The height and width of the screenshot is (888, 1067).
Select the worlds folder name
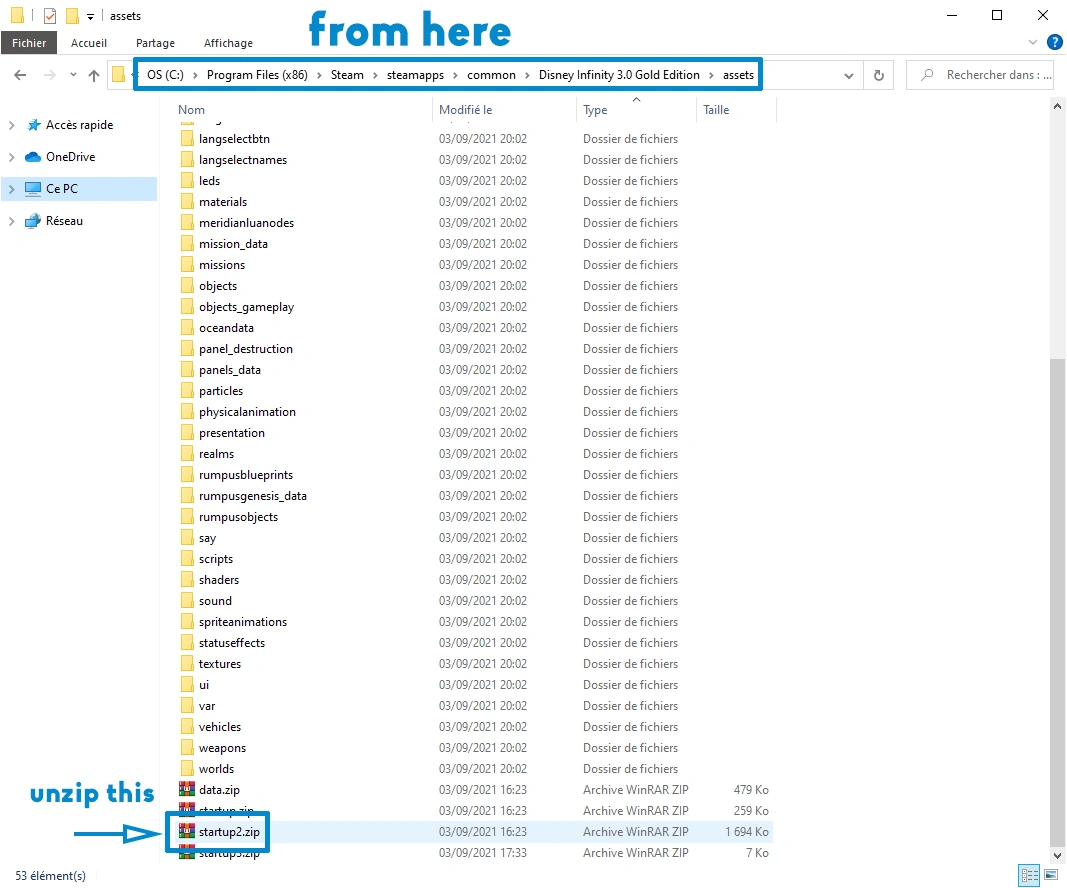pos(216,769)
